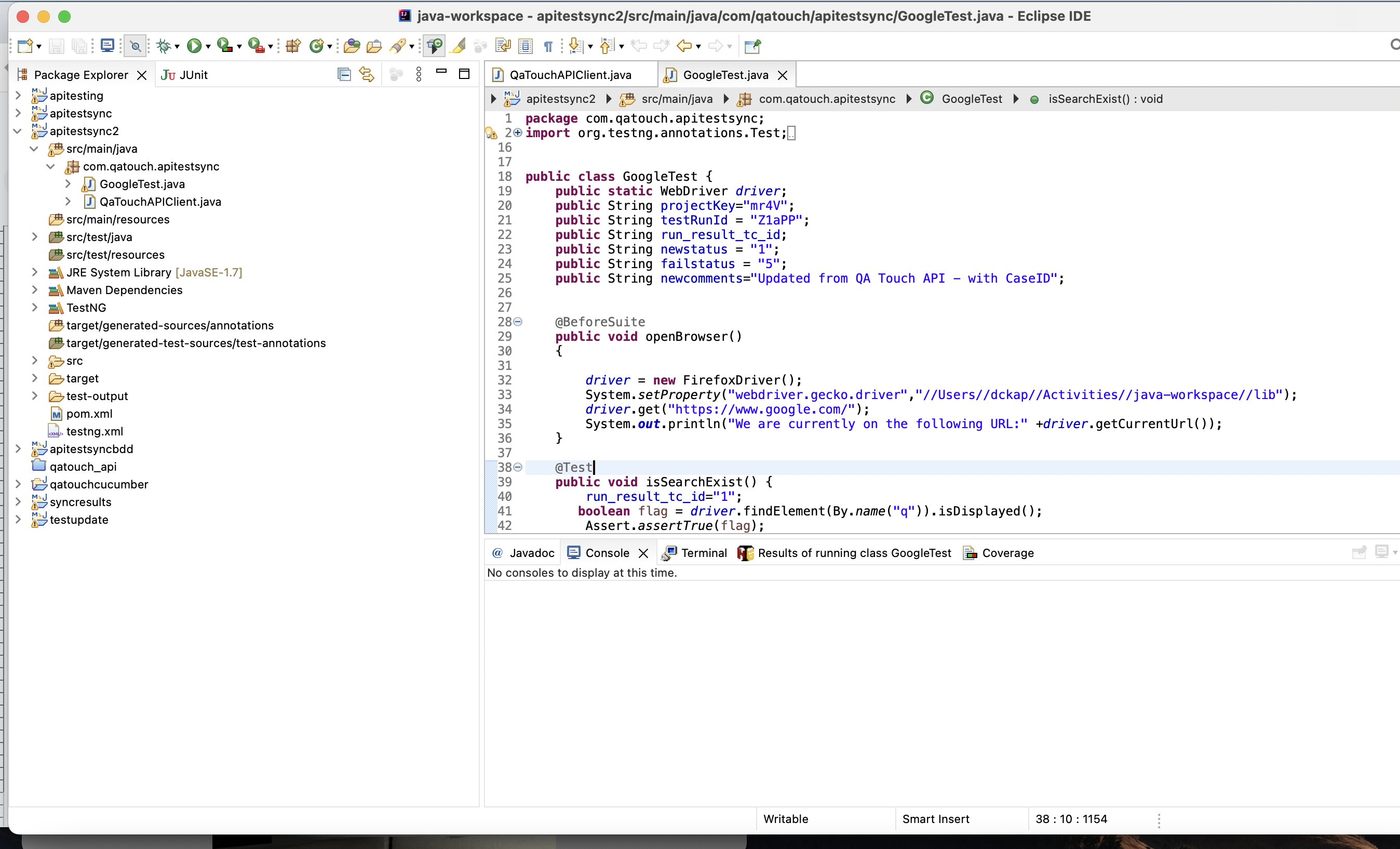1400x849 pixels.
Task: Toggle Word Wrap toolbar icon
Action: click(x=503, y=46)
